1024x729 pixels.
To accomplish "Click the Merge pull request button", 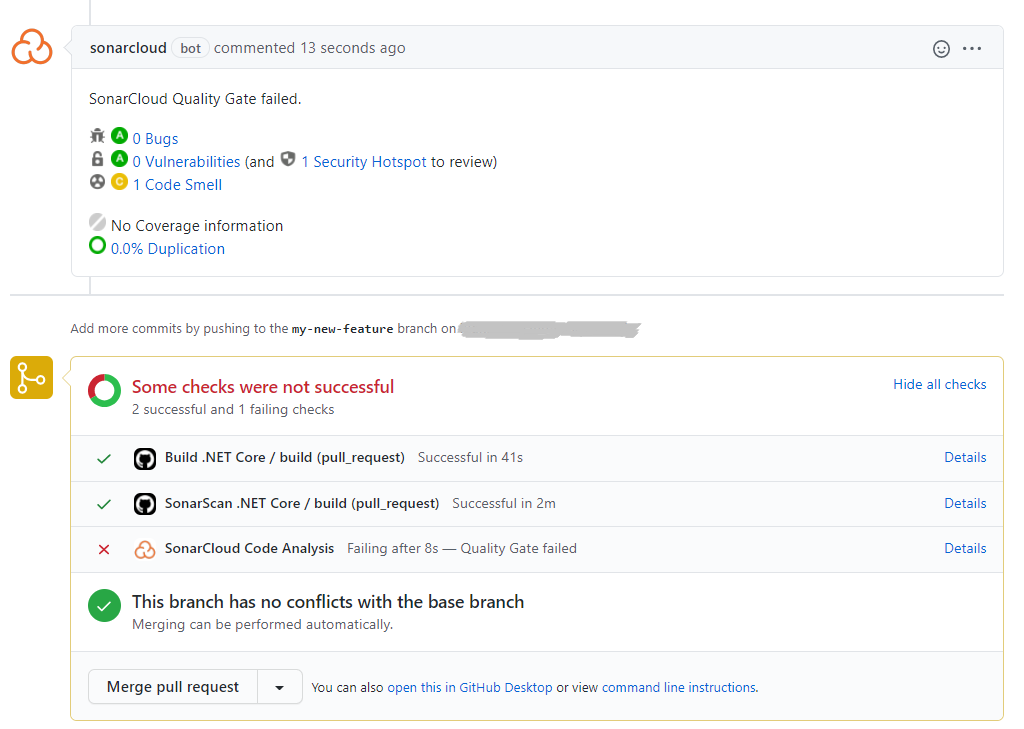I will [173, 687].
